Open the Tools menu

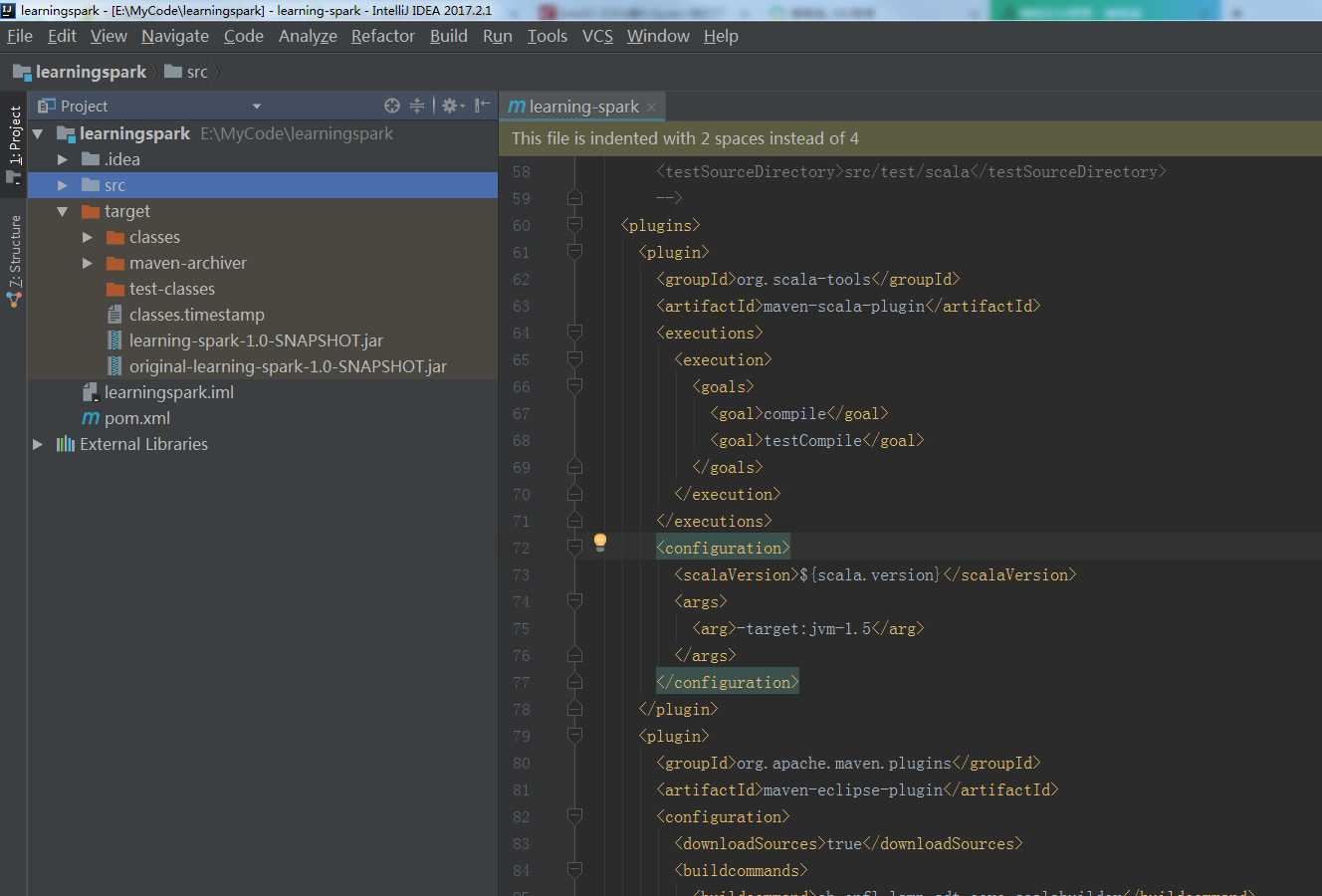click(x=548, y=36)
